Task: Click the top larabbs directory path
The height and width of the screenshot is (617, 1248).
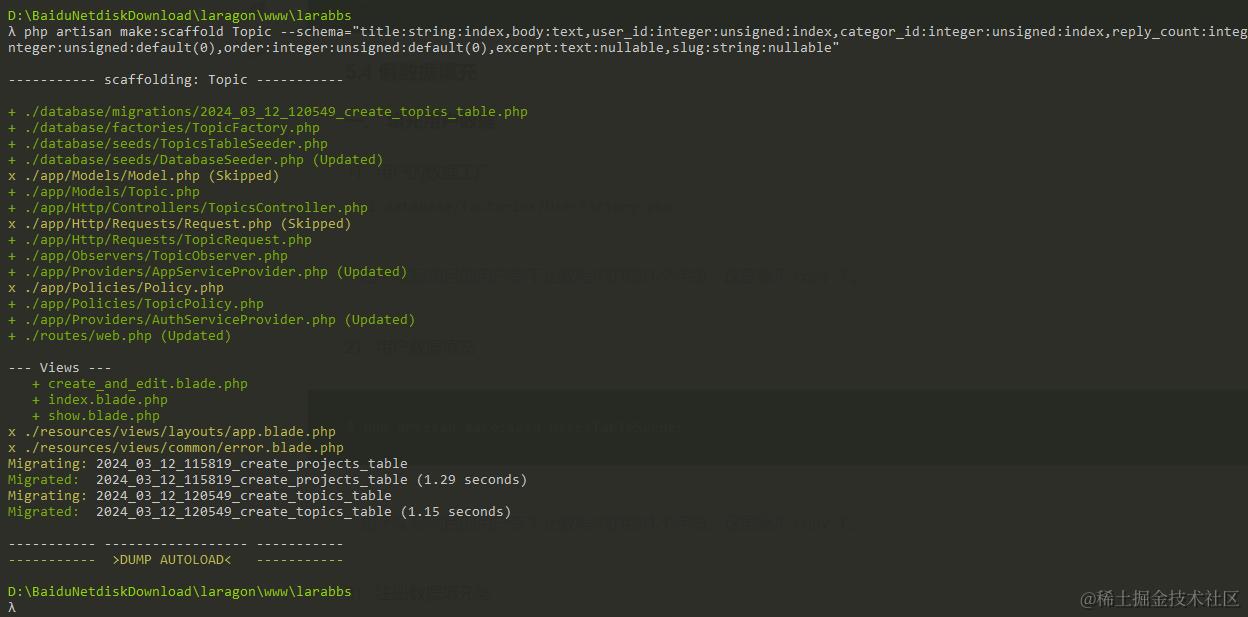Action: click(x=180, y=16)
